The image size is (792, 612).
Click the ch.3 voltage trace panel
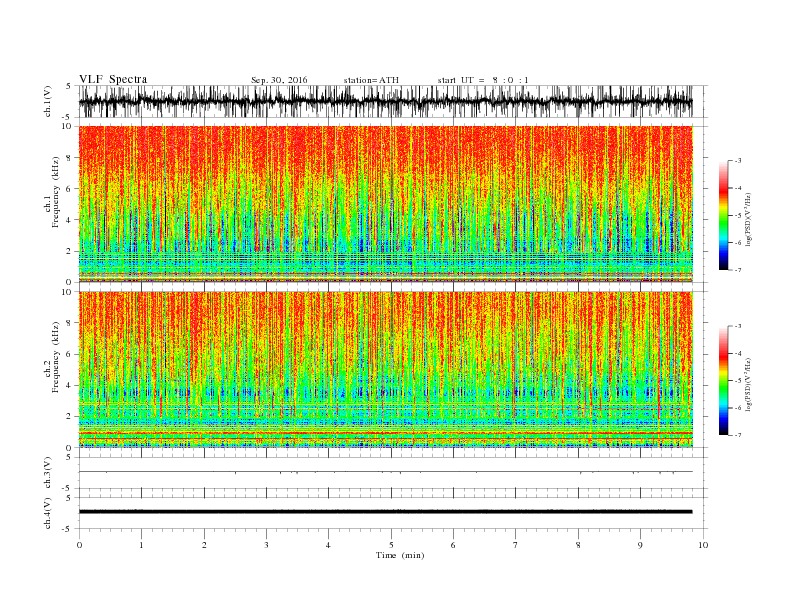click(x=393, y=473)
